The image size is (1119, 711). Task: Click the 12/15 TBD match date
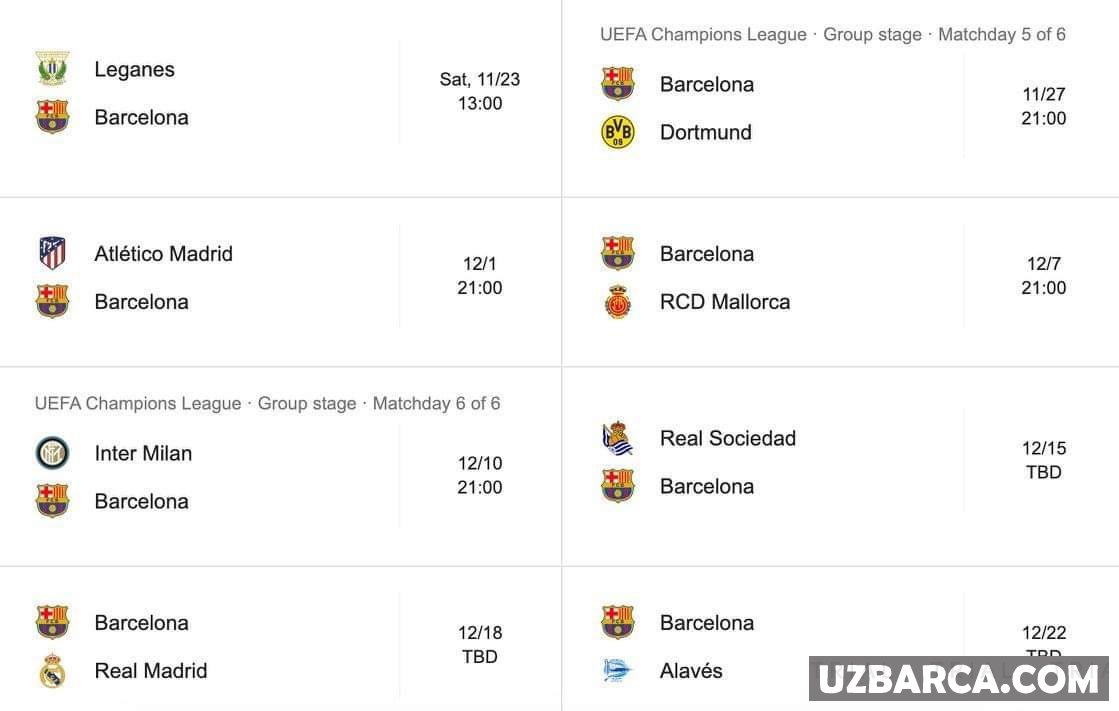pyautogui.click(x=1043, y=460)
